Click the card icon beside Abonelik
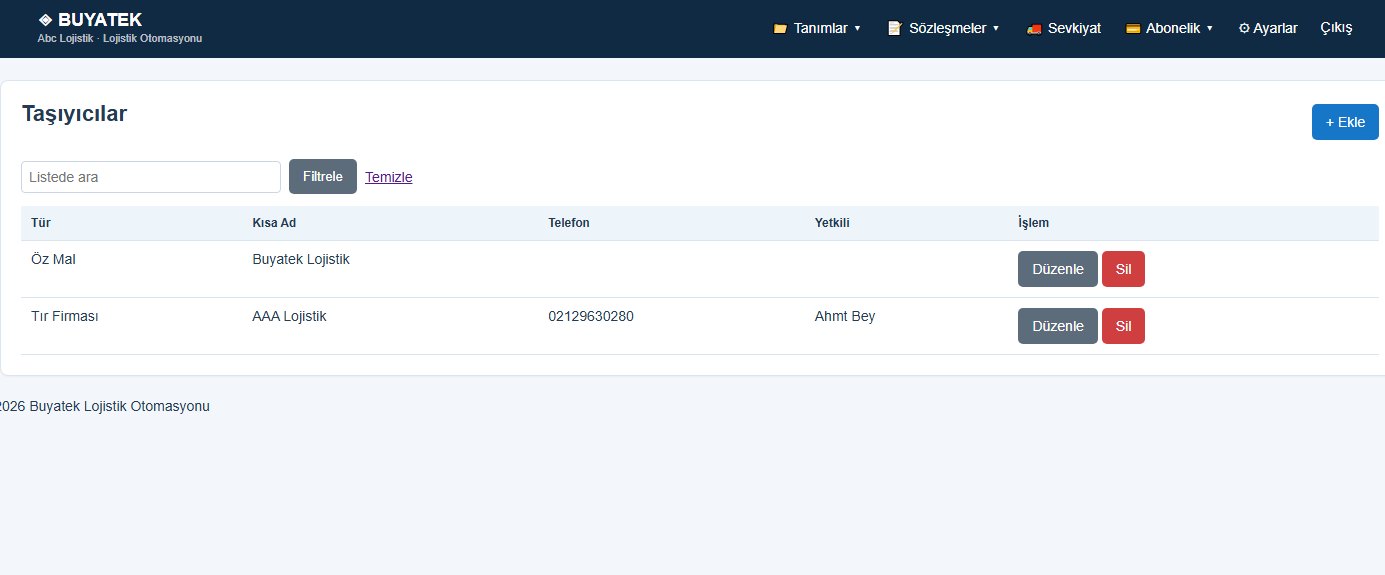The image size is (1385, 575). click(1133, 29)
